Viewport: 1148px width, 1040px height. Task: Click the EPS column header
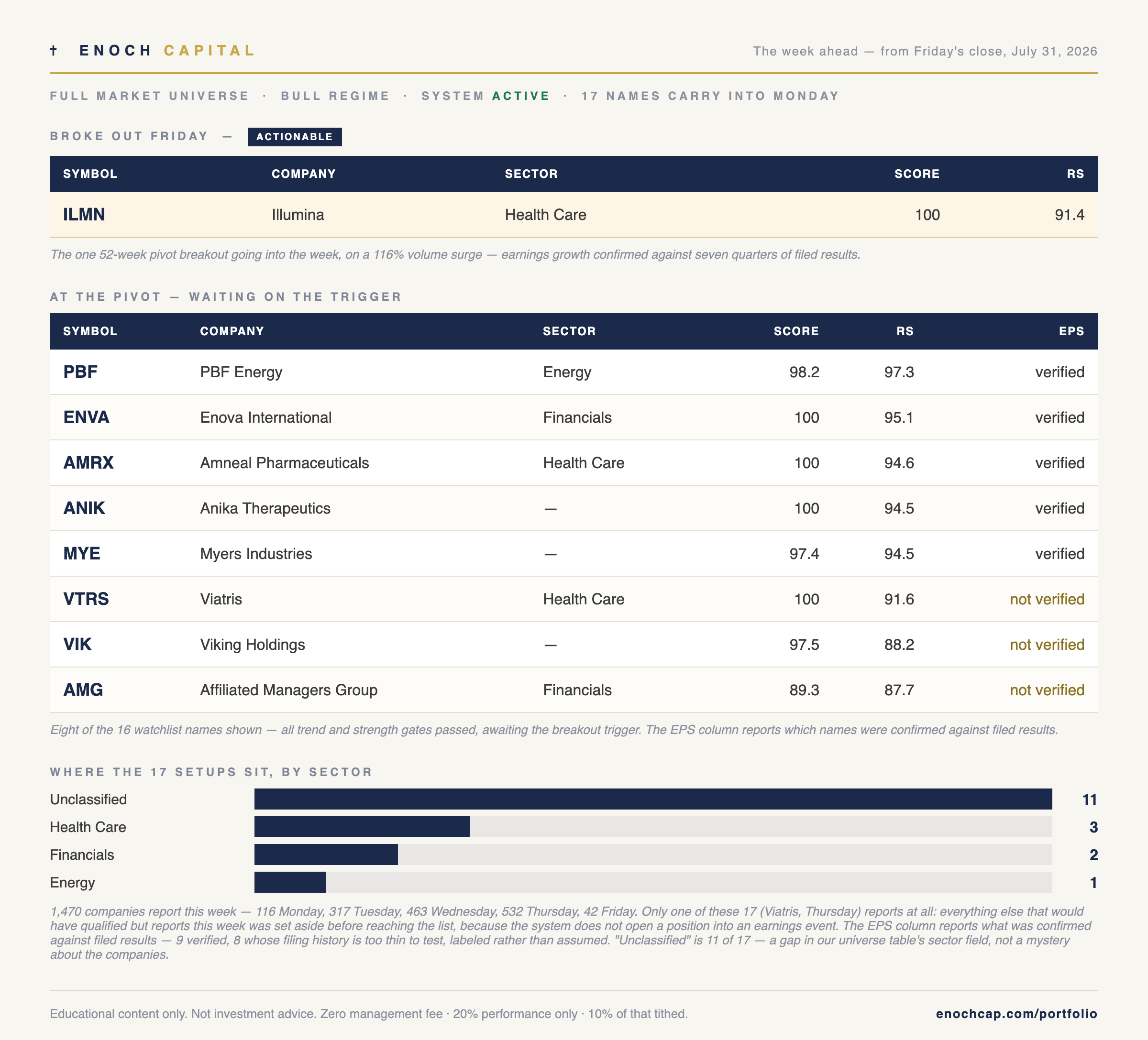pyautogui.click(x=1071, y=331)
